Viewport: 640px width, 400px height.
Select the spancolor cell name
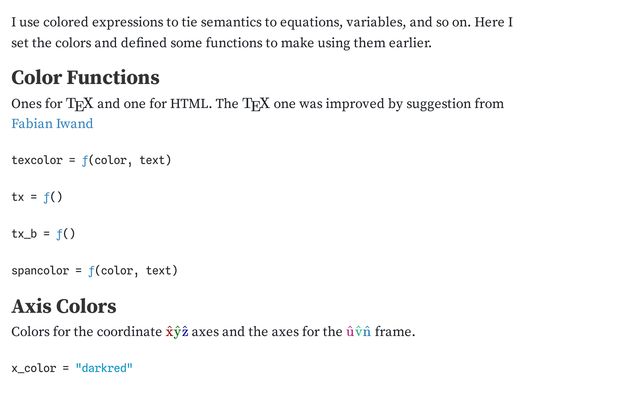[x=40, y=270]
